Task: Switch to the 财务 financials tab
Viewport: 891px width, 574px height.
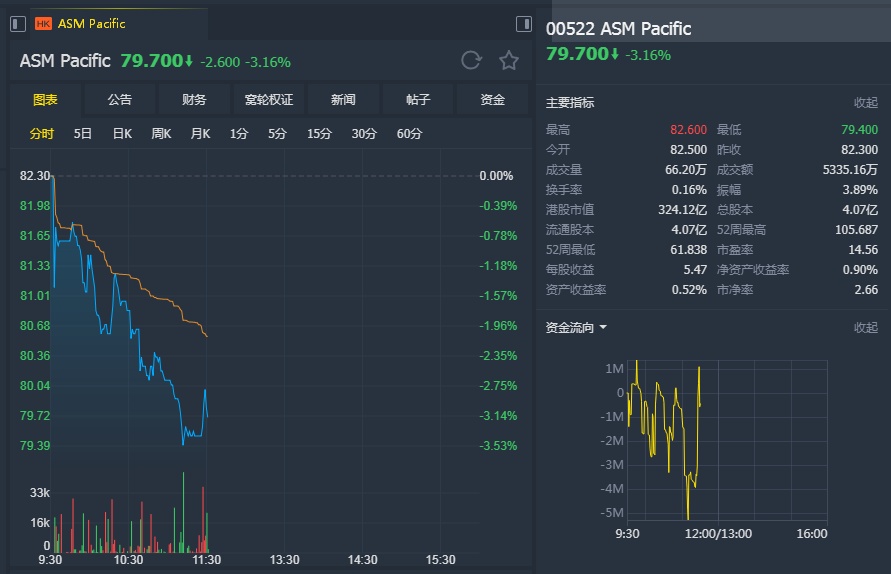Action: click(194, 100)
